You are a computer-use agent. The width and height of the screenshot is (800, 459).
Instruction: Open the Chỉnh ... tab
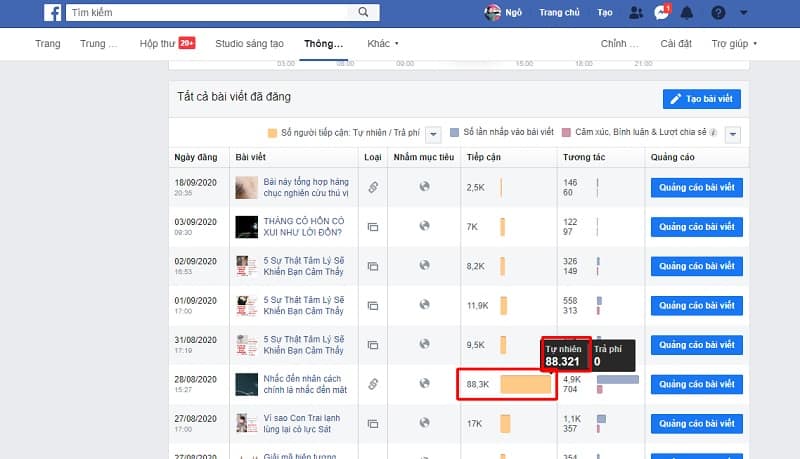click(x=619, y=44)
